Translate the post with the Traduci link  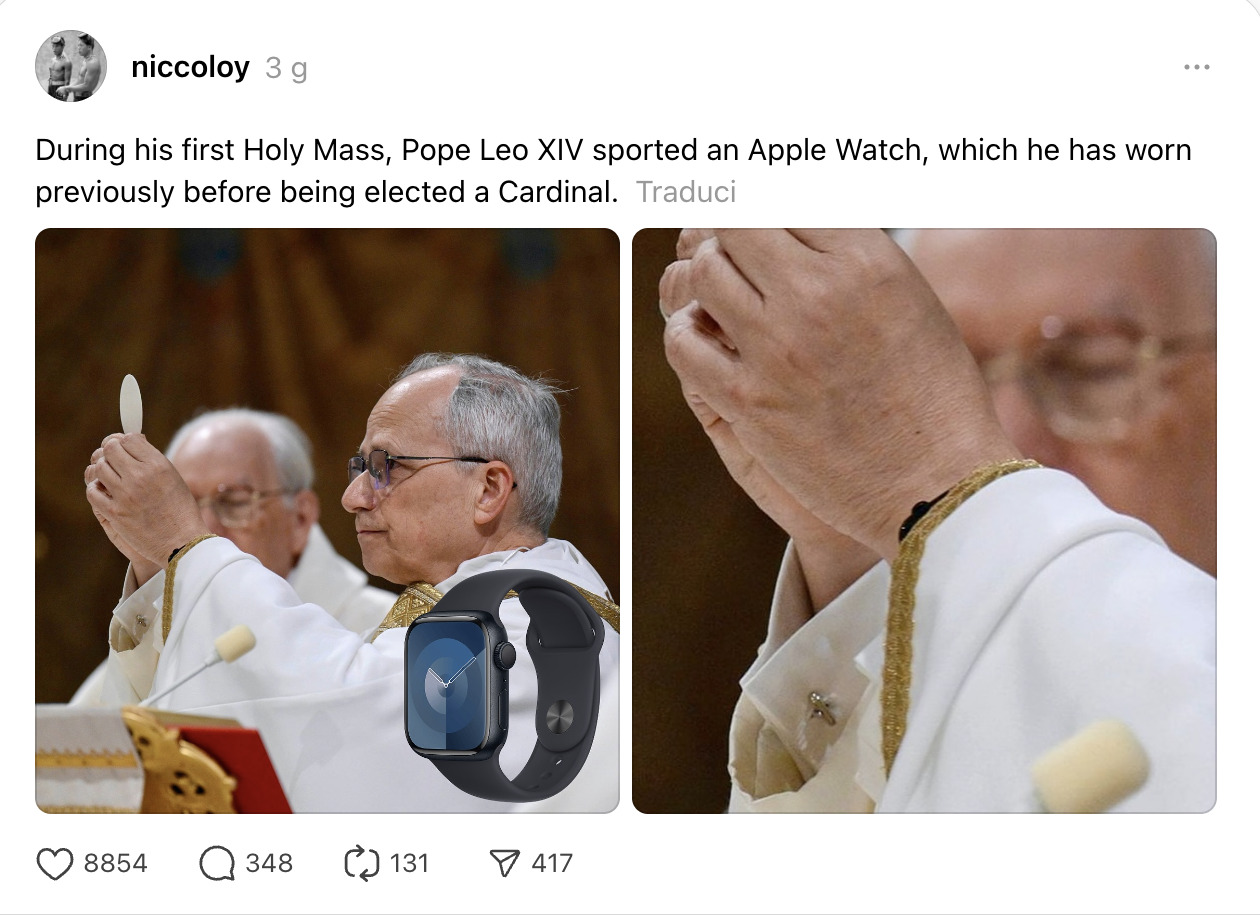(686, 192)
